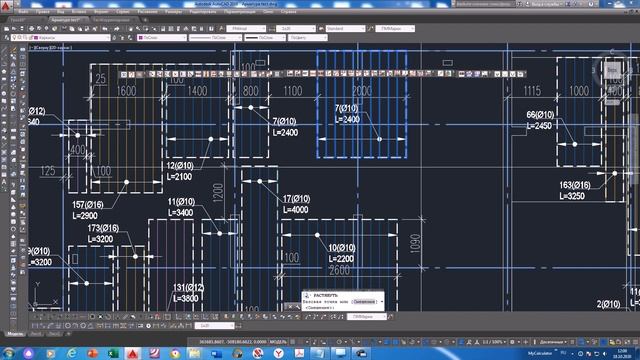Image resolution: width=640 pixels, height=360 pixels.
Task: Click the Верх face of ViewCube
Action: coord(612,70)
